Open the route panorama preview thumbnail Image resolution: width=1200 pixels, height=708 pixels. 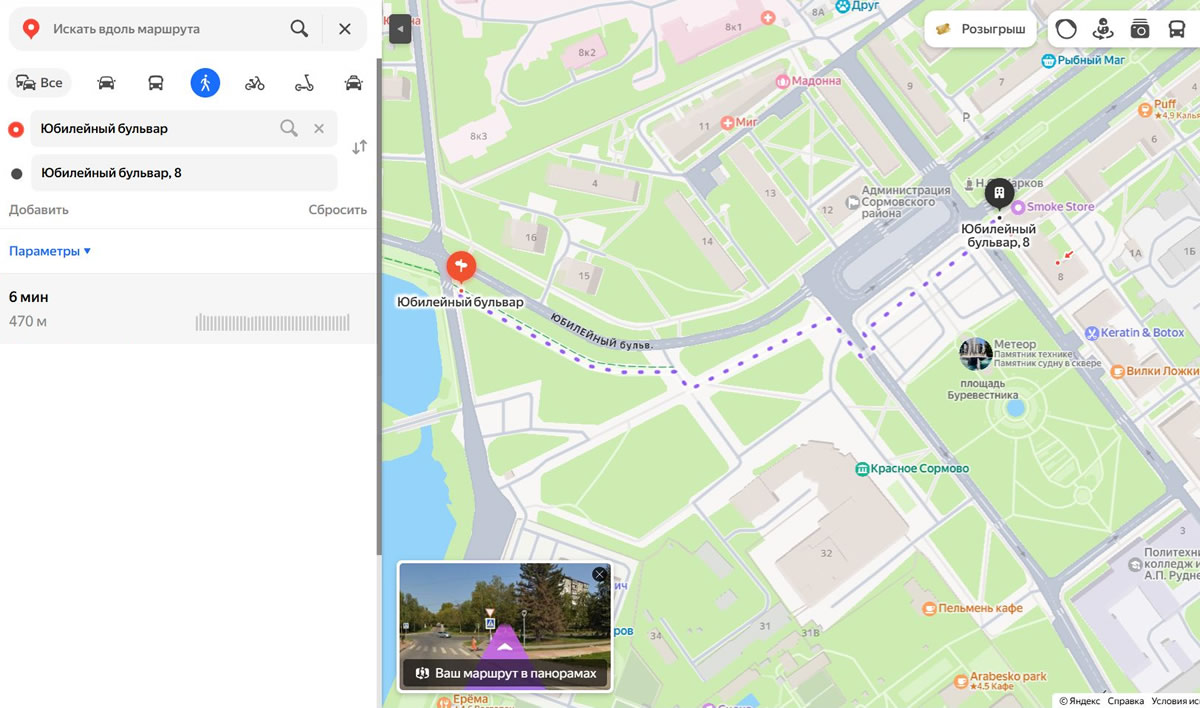504,615
